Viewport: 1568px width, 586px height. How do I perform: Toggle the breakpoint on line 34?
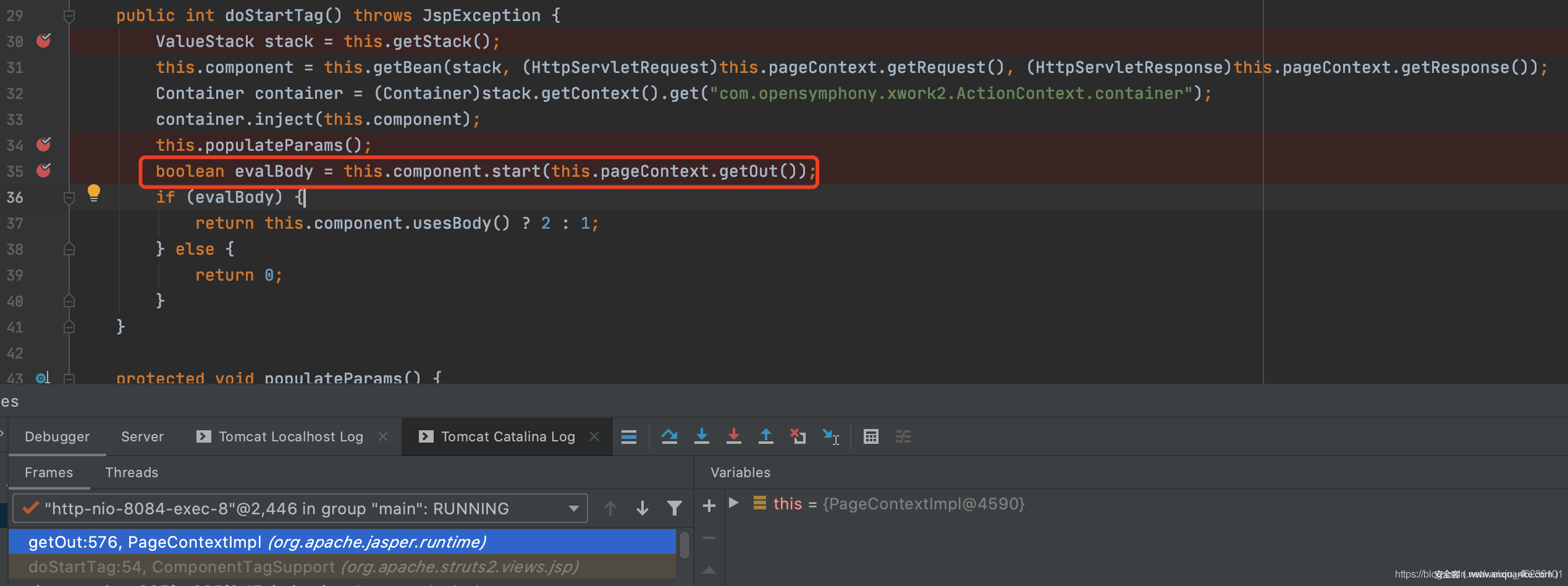coord(43,145)
